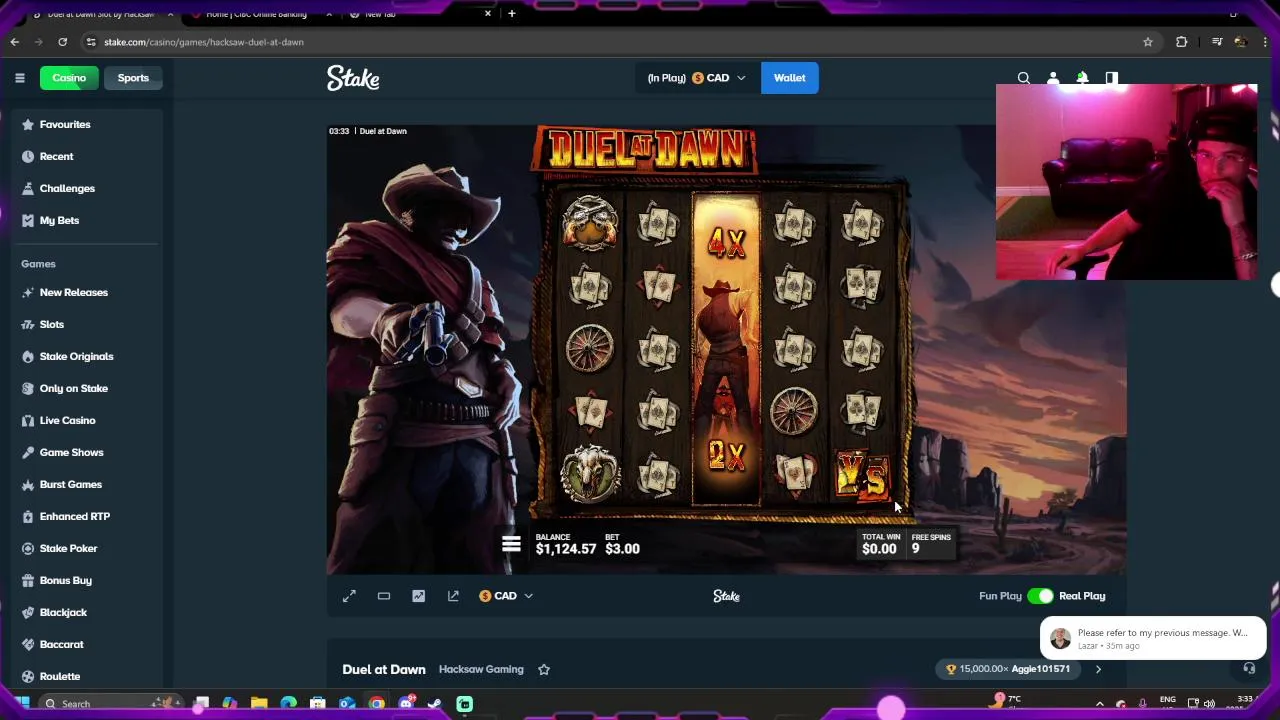Open the slot game menu icon beside Balance
The width and height of the screenshot is (1280, 720).
point(511,544)
